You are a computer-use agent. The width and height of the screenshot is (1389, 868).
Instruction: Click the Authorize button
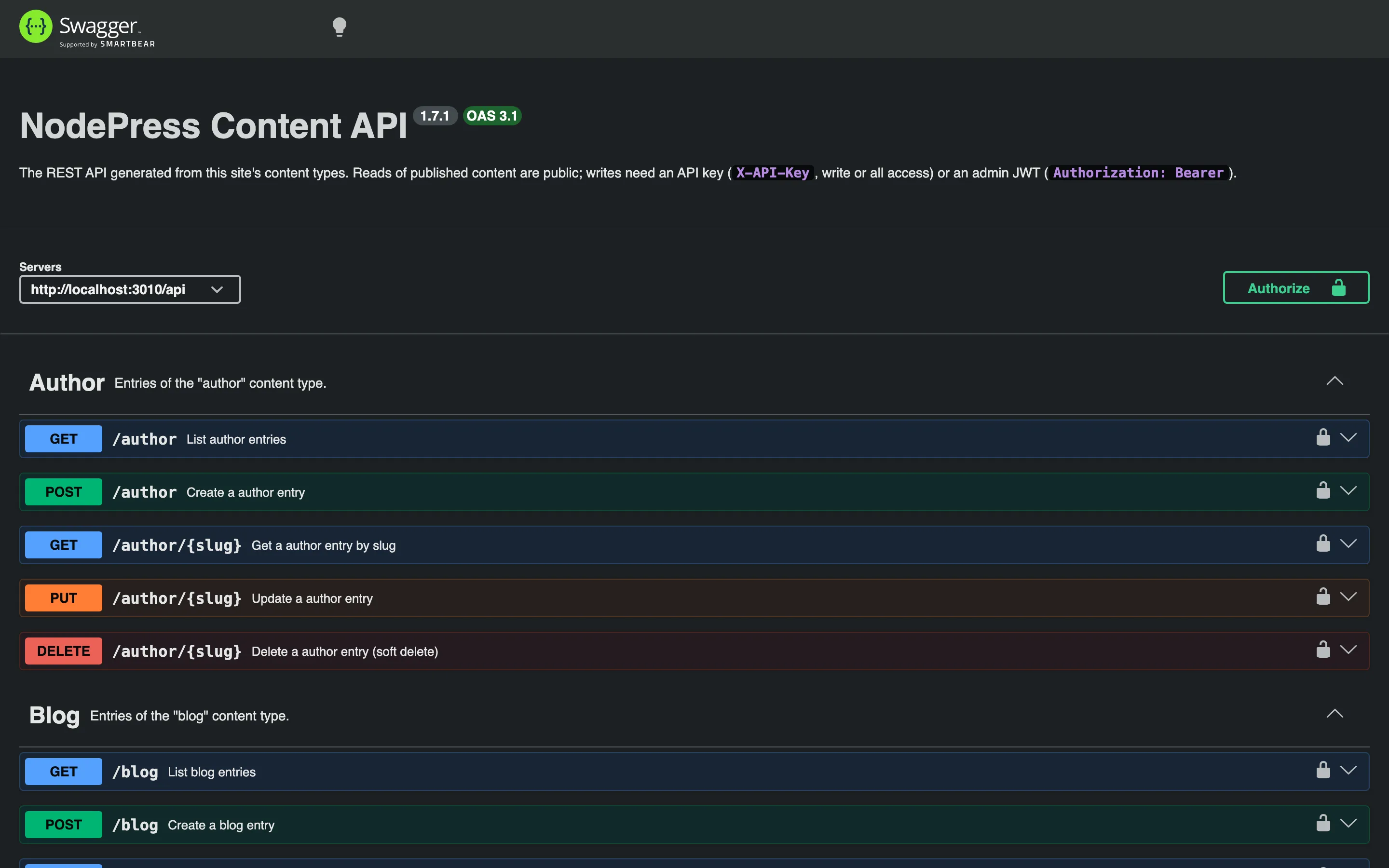[1296, 287]
